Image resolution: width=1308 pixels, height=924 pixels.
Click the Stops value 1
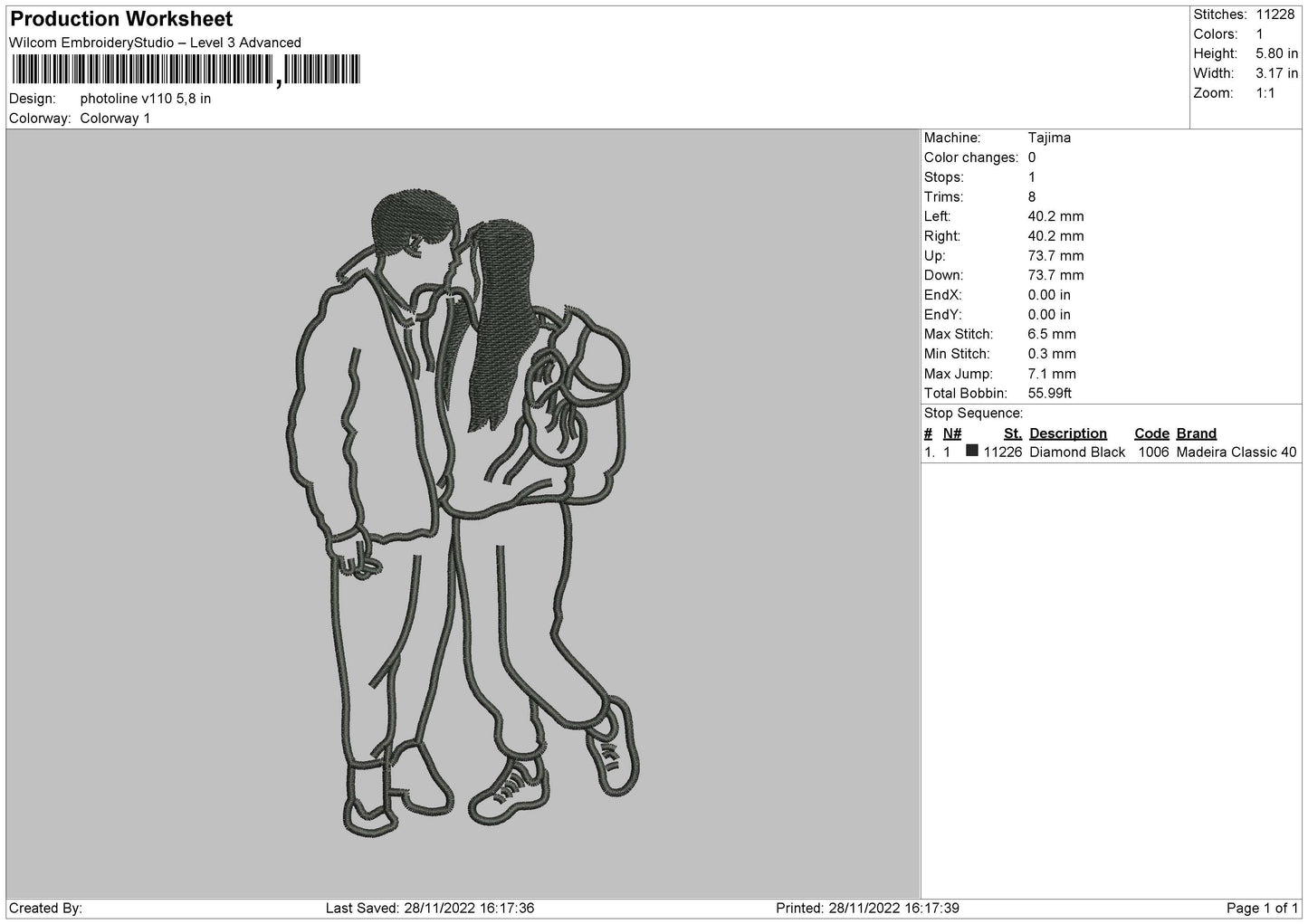[1032, 177]
